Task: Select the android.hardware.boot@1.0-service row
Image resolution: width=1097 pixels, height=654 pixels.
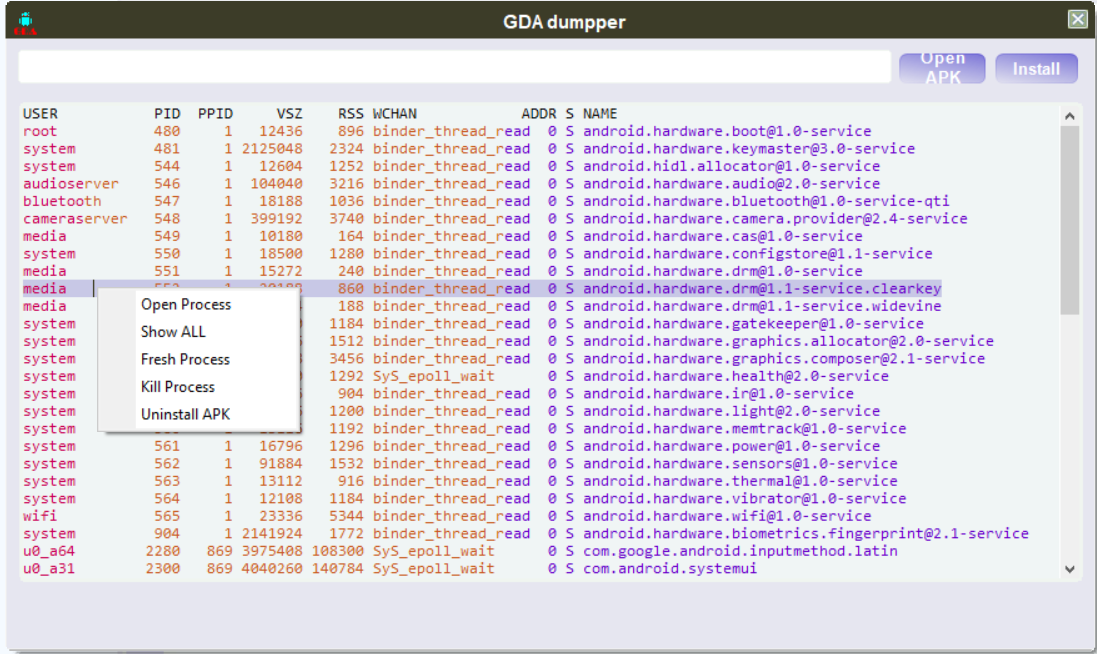Action: coord(540,131)
